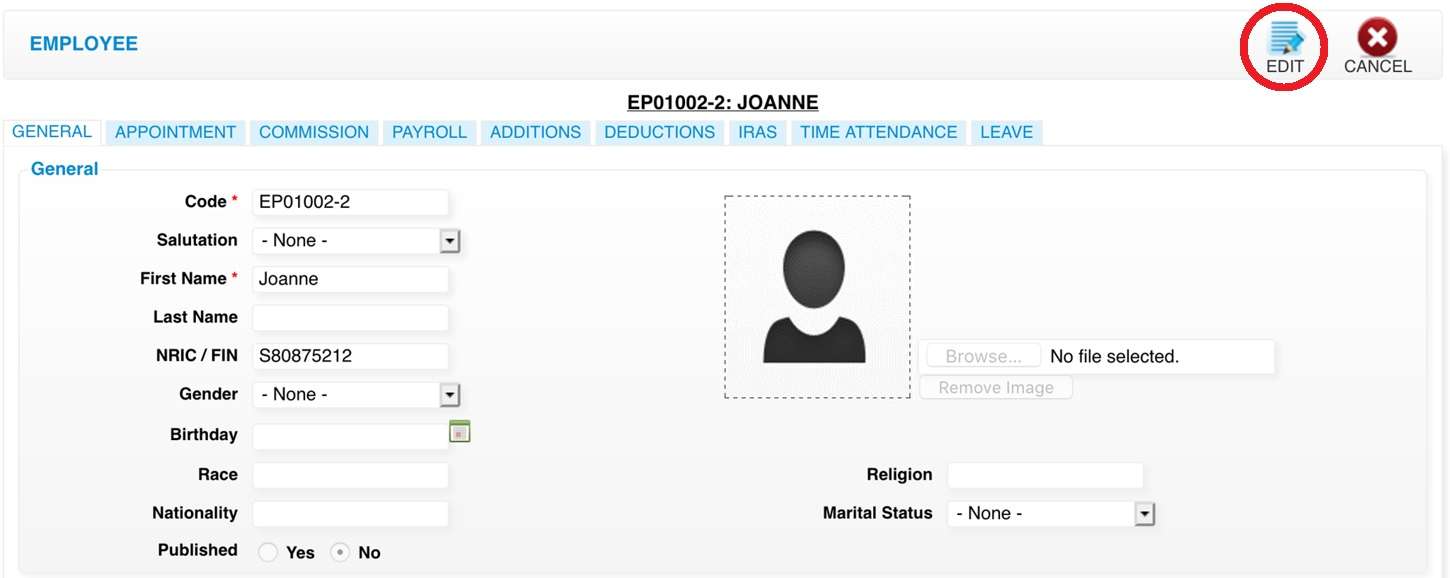
Task: Click the Last Name field
Action: (x=350, y=318)
